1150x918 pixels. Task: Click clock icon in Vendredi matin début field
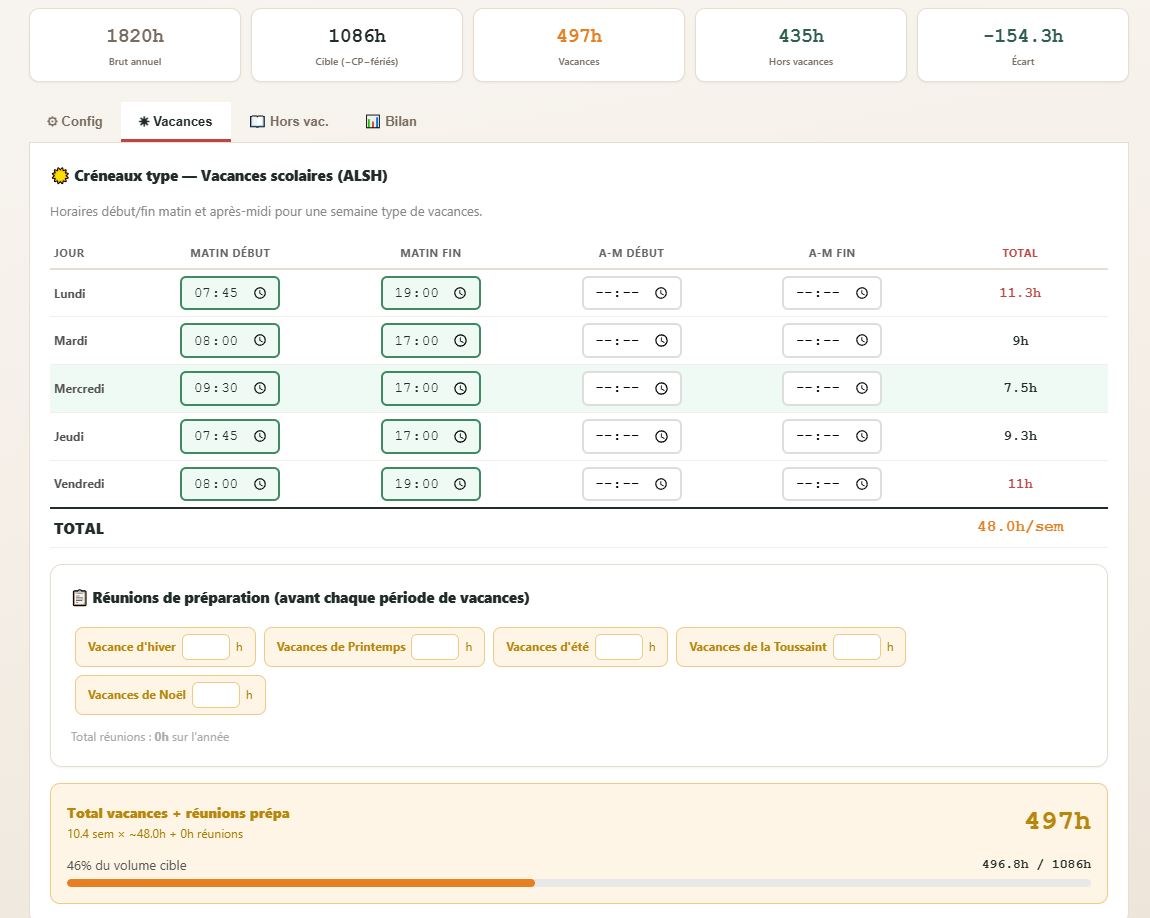(x=260, y=484)
